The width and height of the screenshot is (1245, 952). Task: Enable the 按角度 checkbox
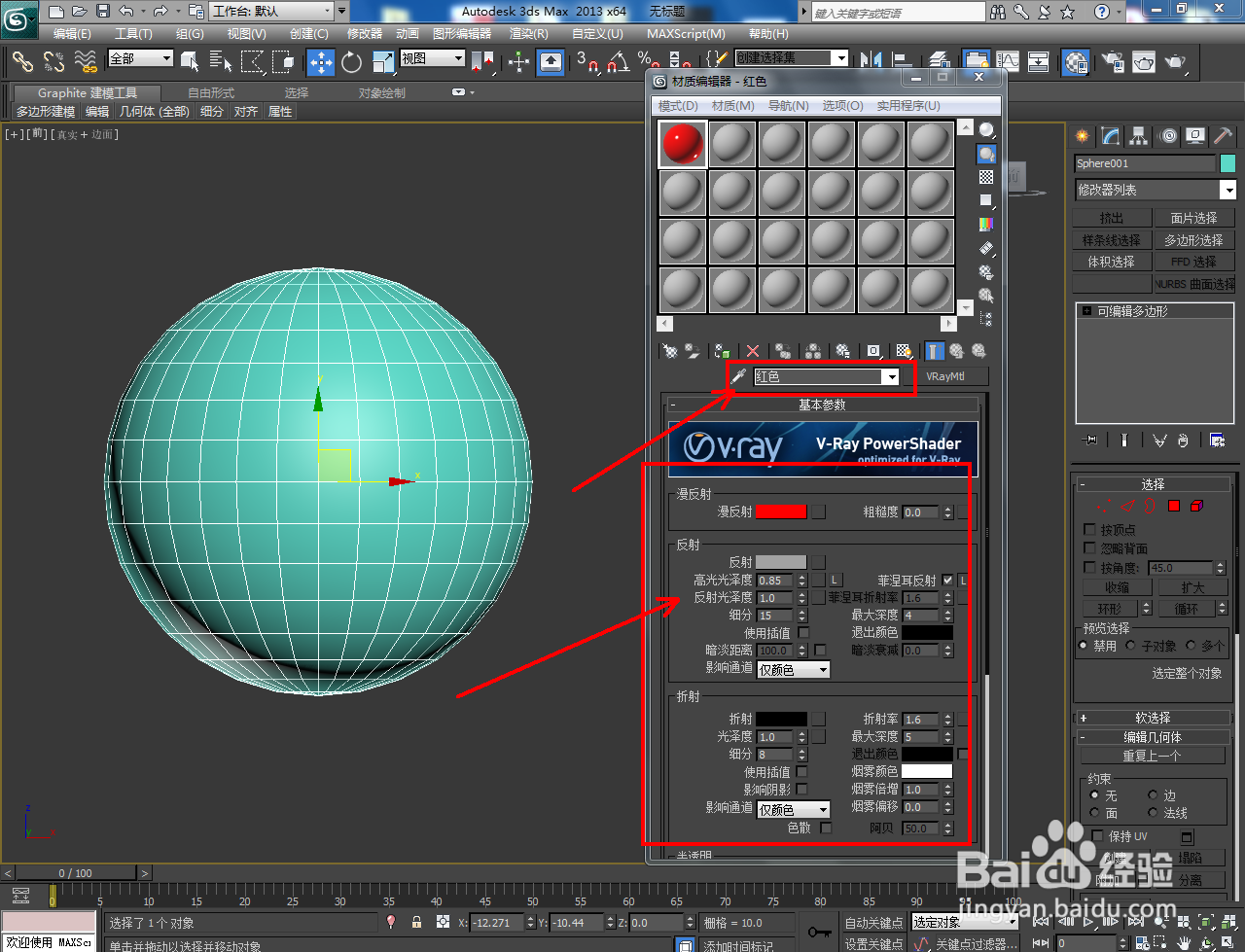[1089, 566]
